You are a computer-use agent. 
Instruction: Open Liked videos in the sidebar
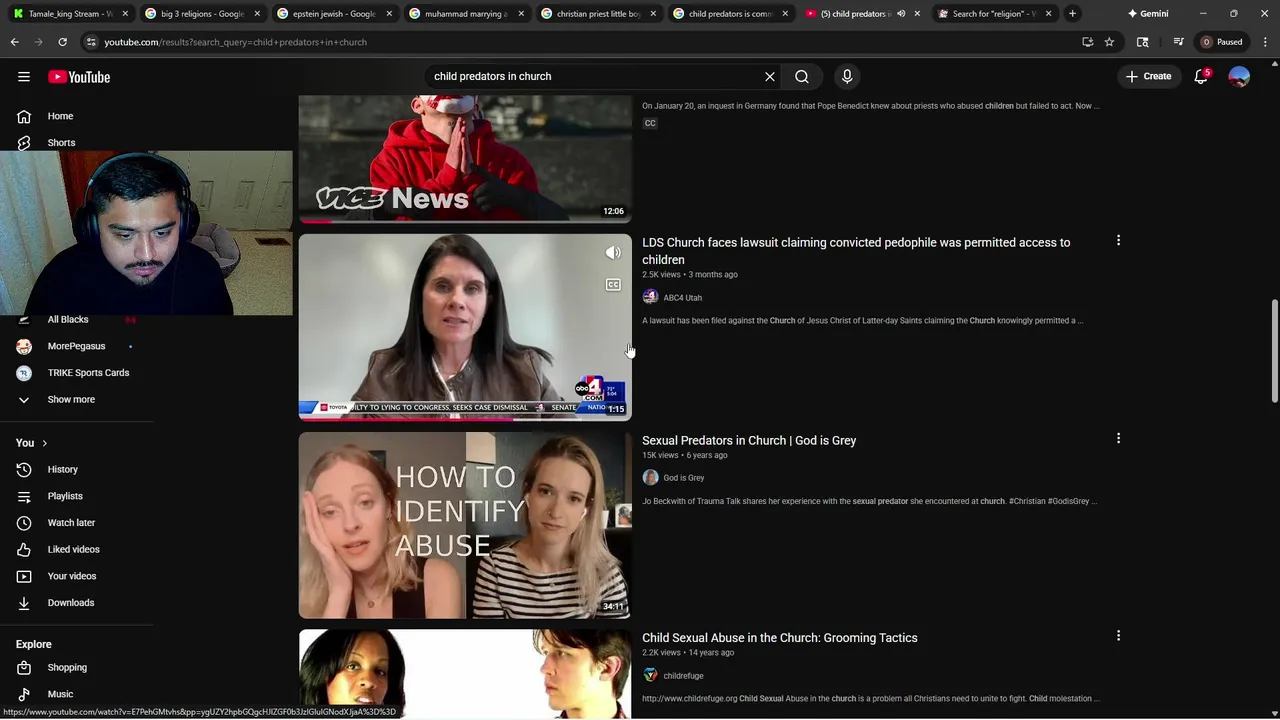tap(73, 550)
